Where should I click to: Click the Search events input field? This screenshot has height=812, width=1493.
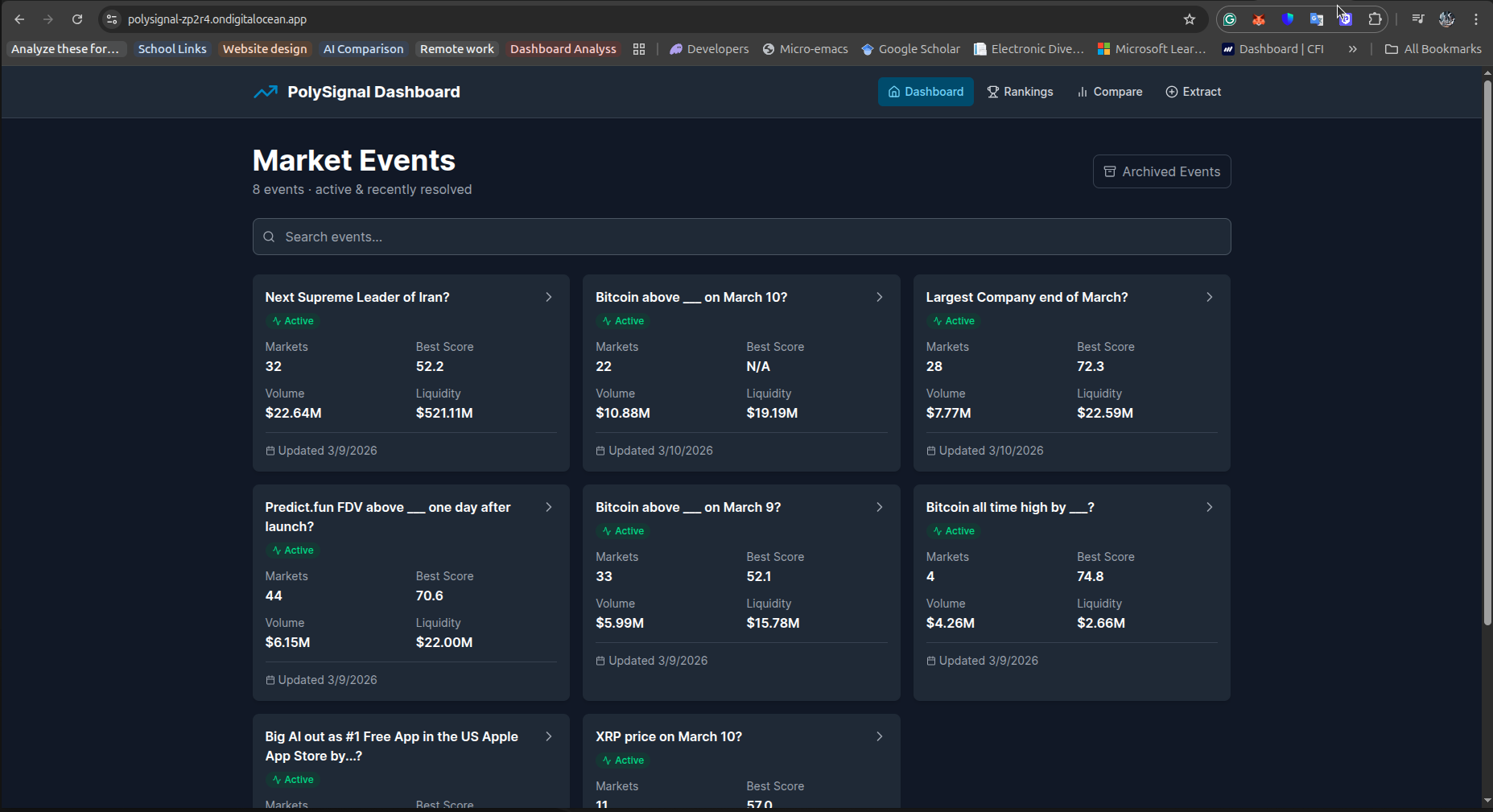(741, 237)
